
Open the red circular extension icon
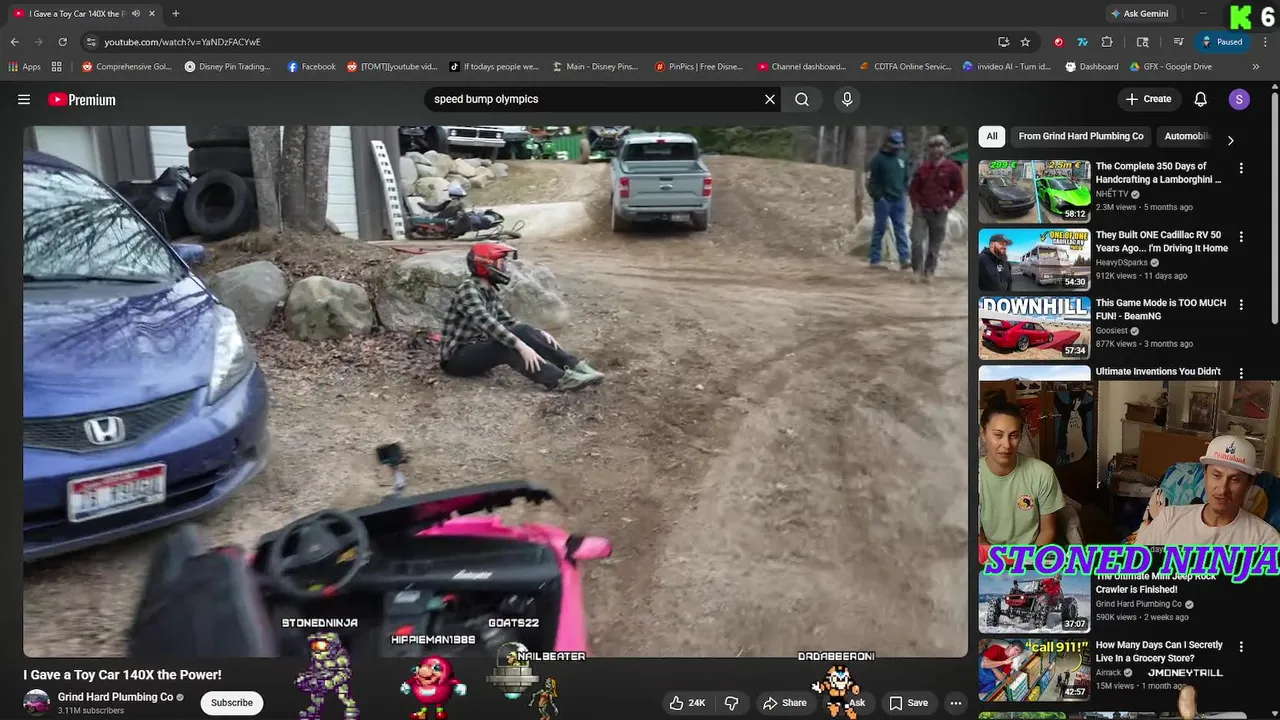[1058, 42]
